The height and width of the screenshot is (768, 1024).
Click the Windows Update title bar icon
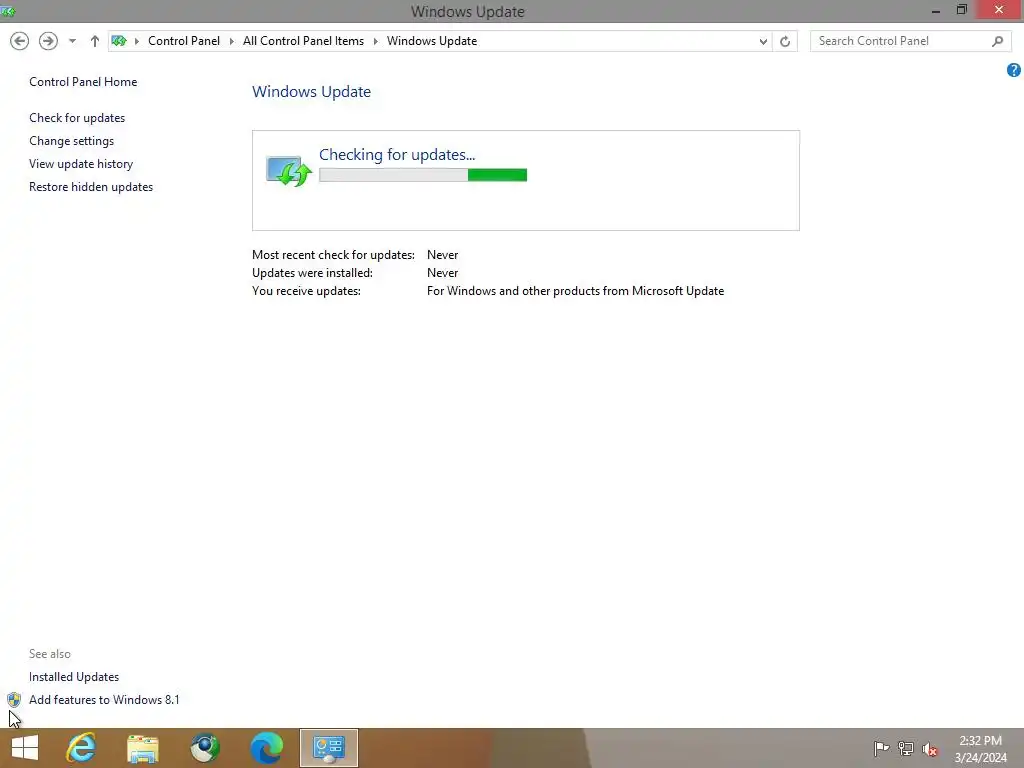point(8,11)
